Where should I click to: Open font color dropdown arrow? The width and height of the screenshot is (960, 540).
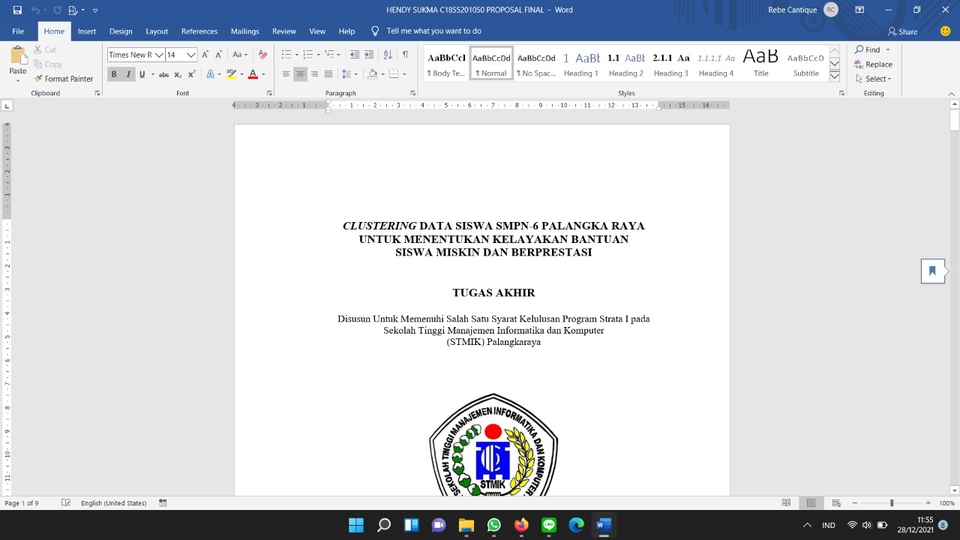[x=263, y=74]
